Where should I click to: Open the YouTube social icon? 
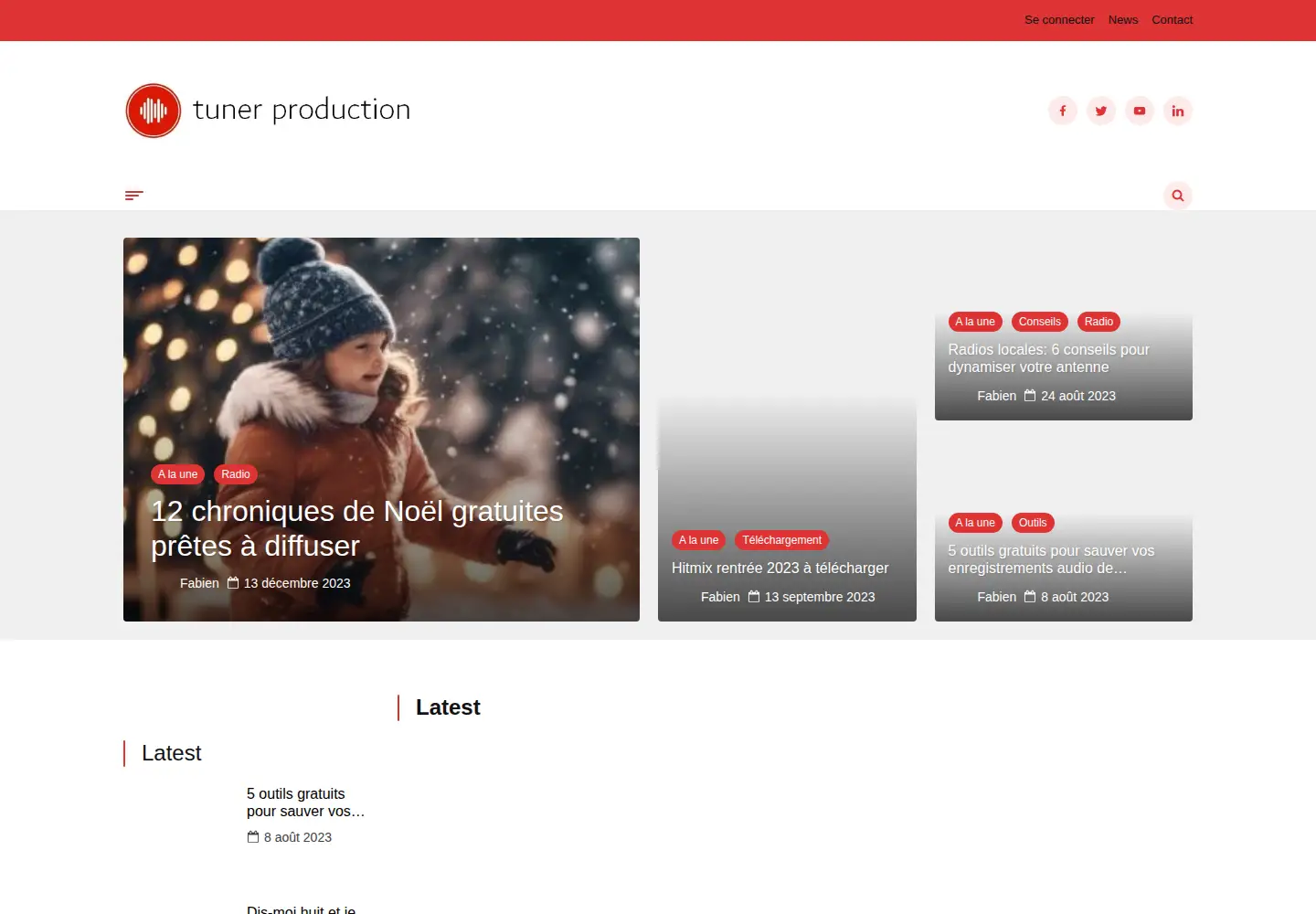(1140, 111)
